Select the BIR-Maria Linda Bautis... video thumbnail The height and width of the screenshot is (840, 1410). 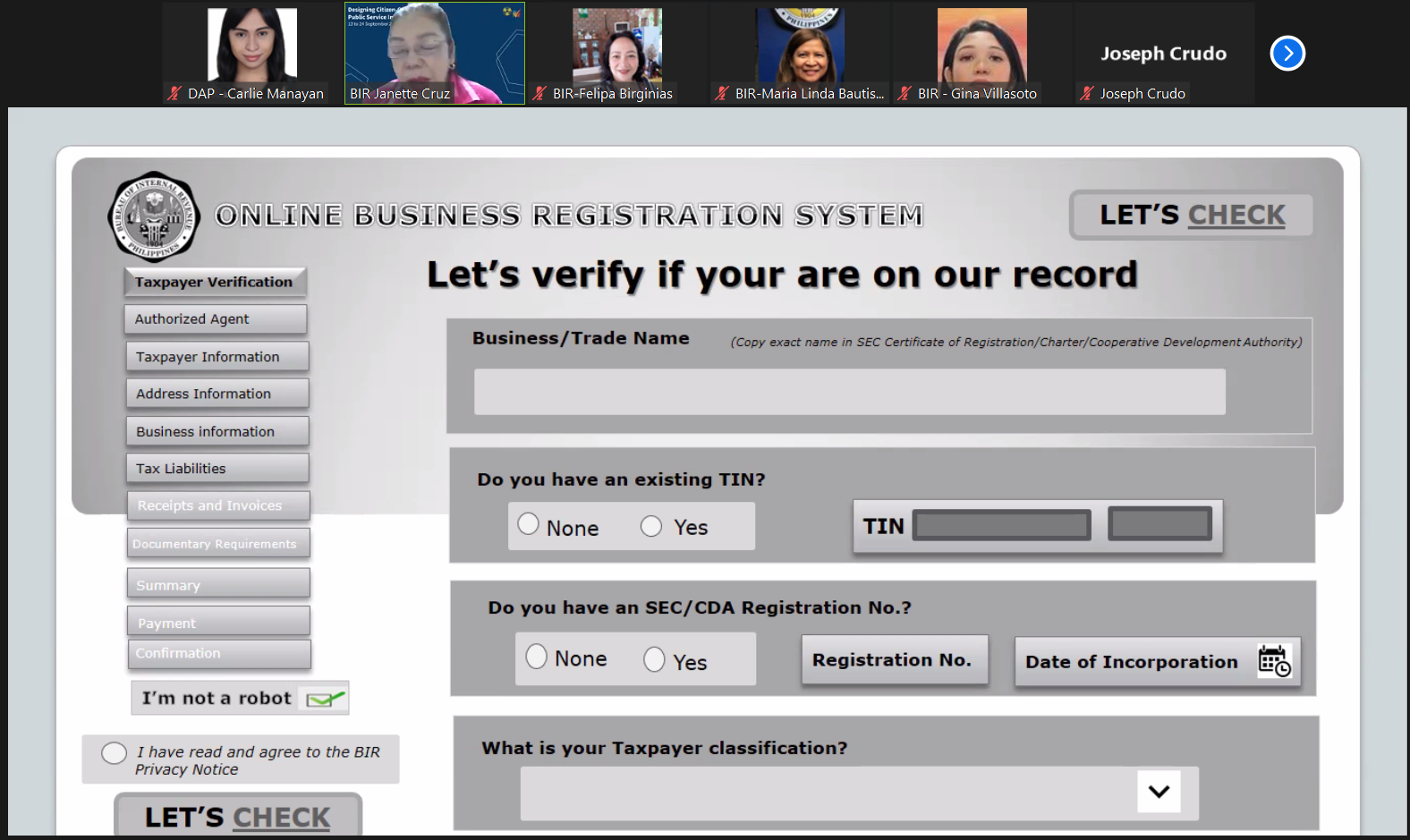point(800,54)
